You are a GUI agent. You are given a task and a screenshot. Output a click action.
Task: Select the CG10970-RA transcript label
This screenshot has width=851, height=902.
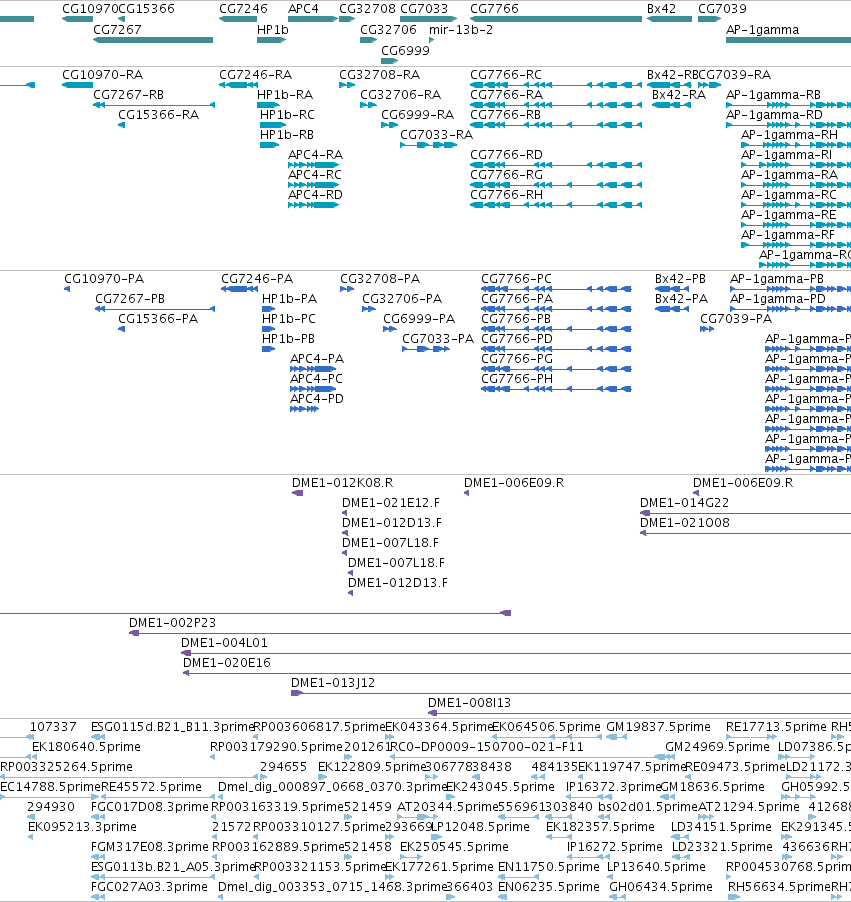point(102,75)
